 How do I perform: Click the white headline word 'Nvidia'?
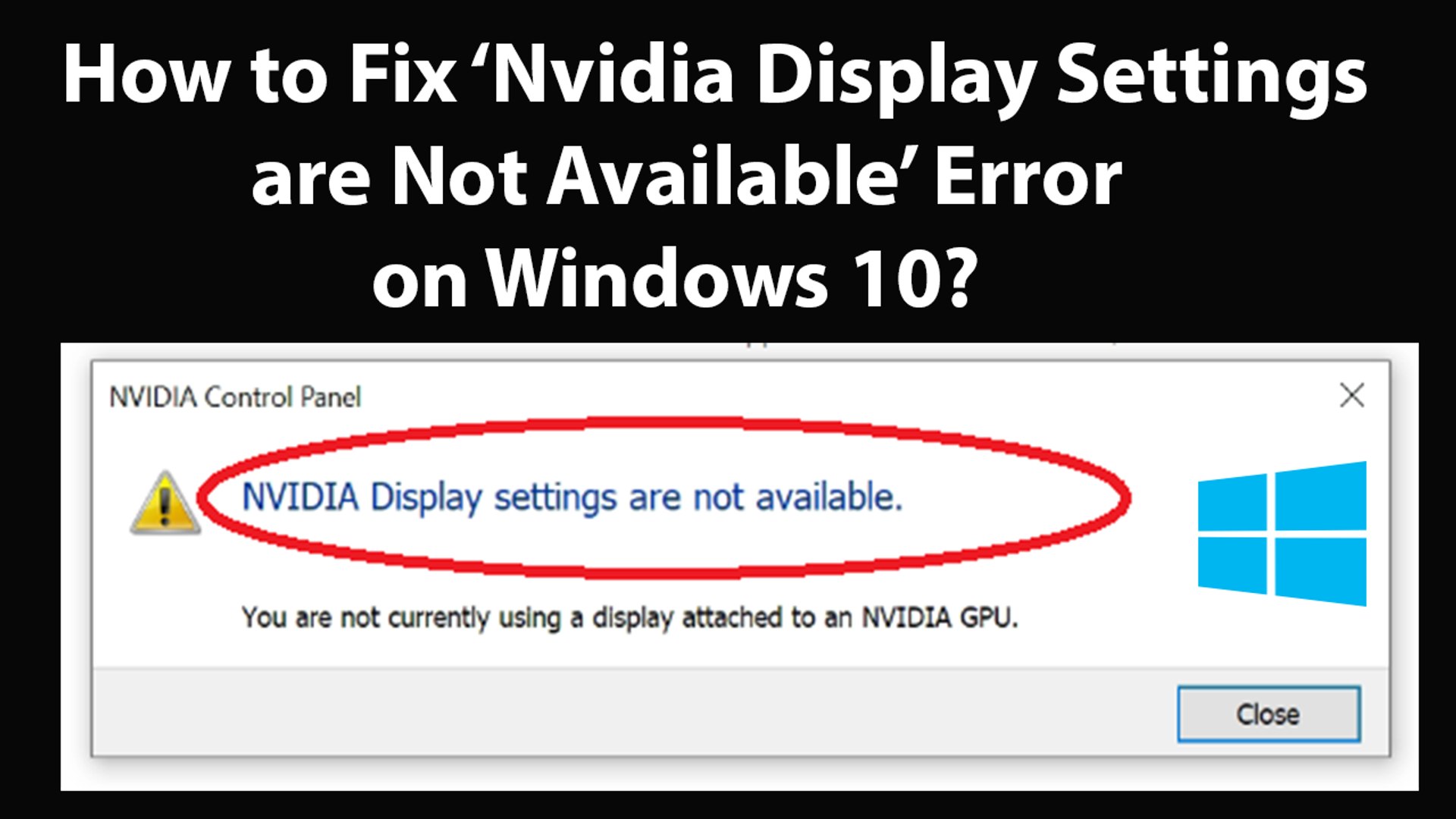612,74
